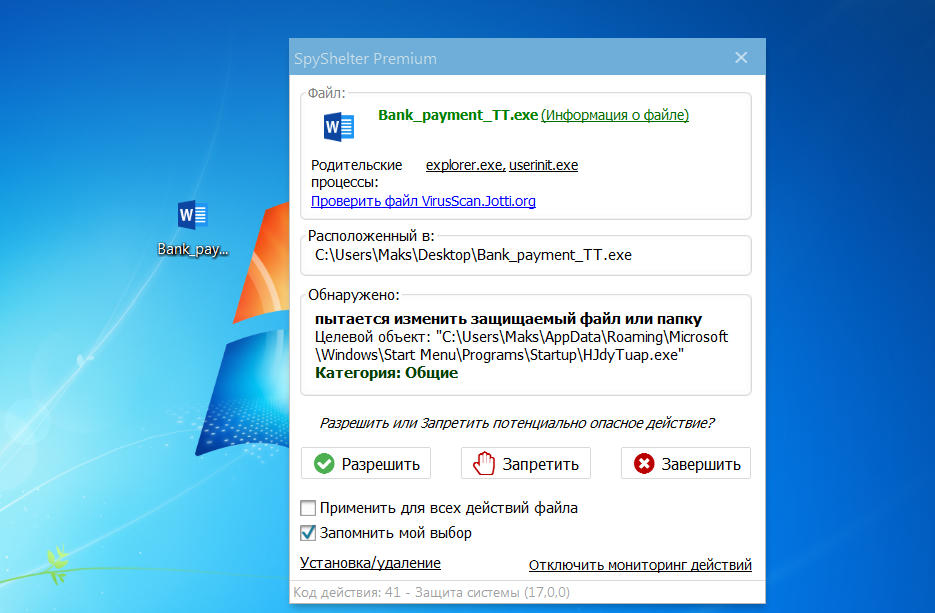
Task: Open the Информация о файле link
Action: click(x=615, y=115)
